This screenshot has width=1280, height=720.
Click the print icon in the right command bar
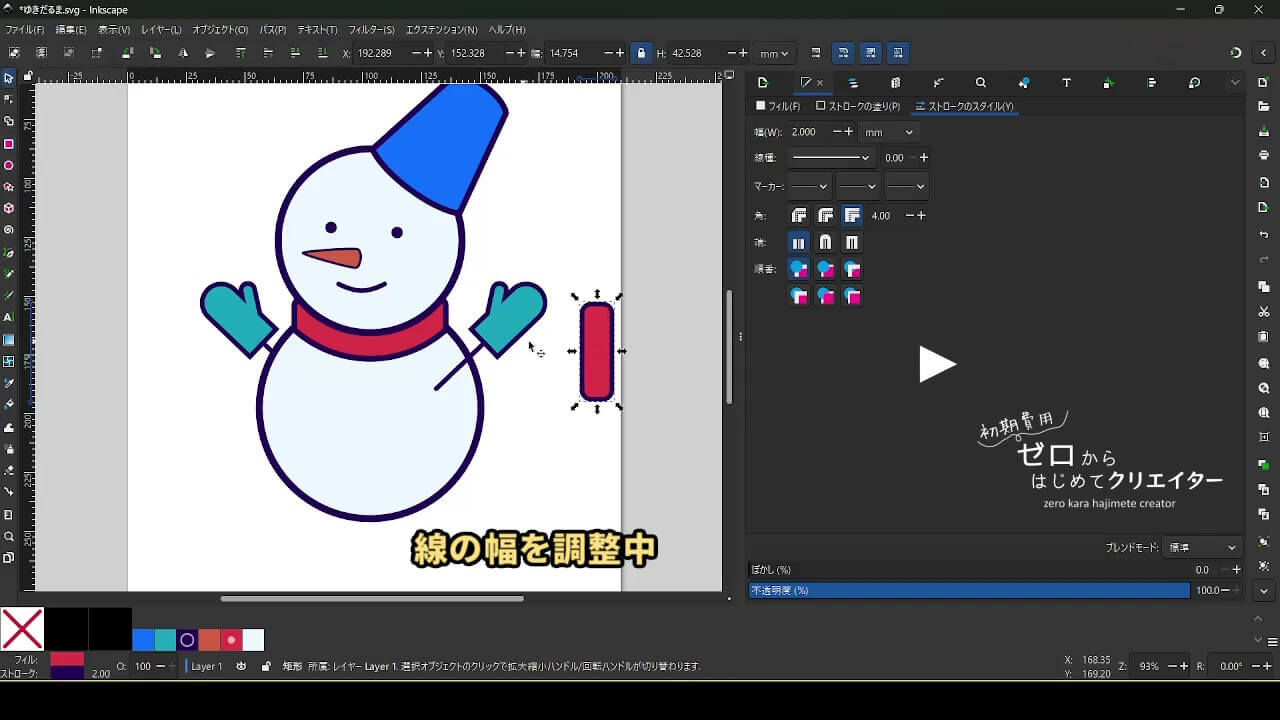coord(1264,155)
